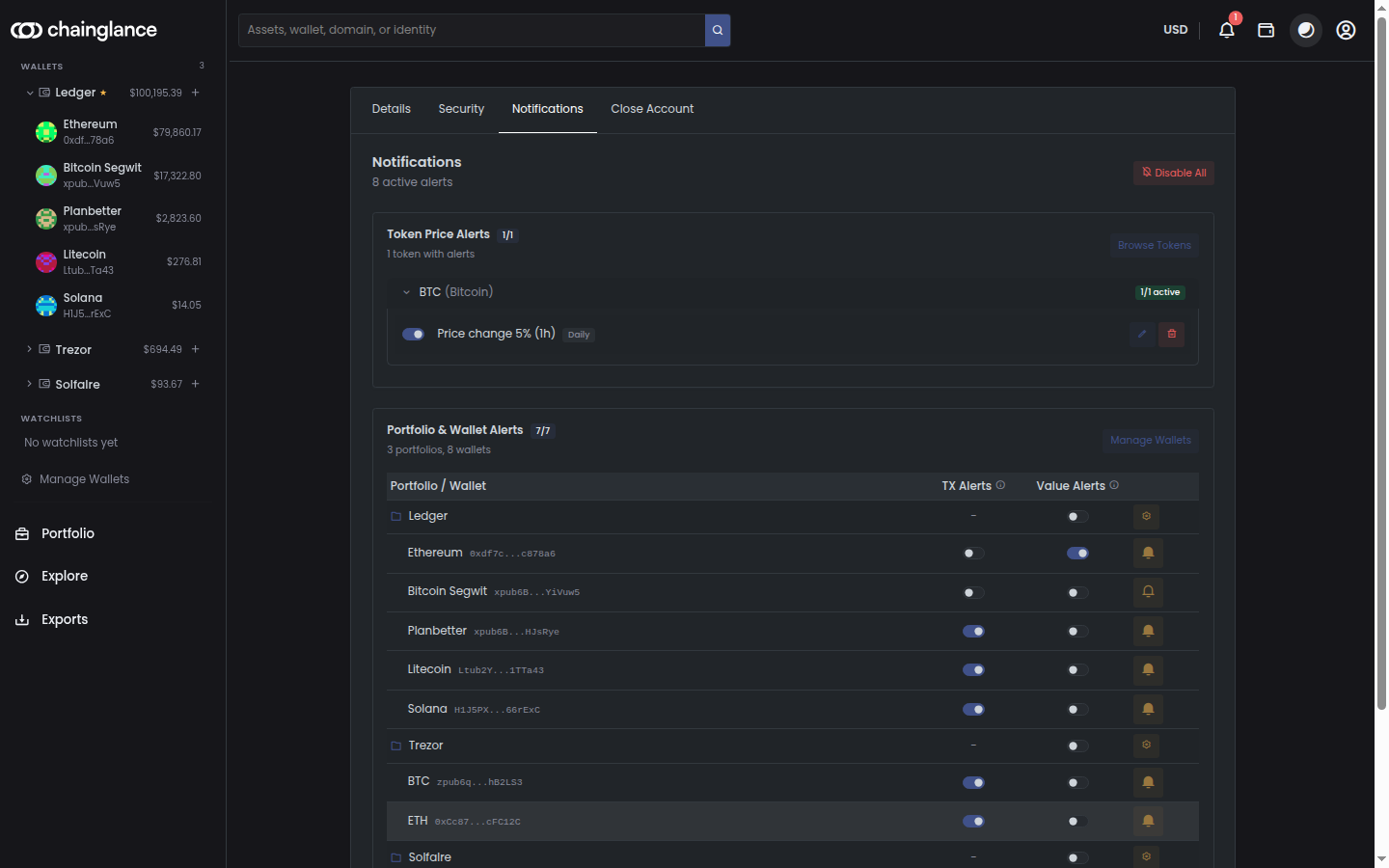Click the "1/1 active" badge
The image size is (1389, 868).
(x=1160, y=292)
